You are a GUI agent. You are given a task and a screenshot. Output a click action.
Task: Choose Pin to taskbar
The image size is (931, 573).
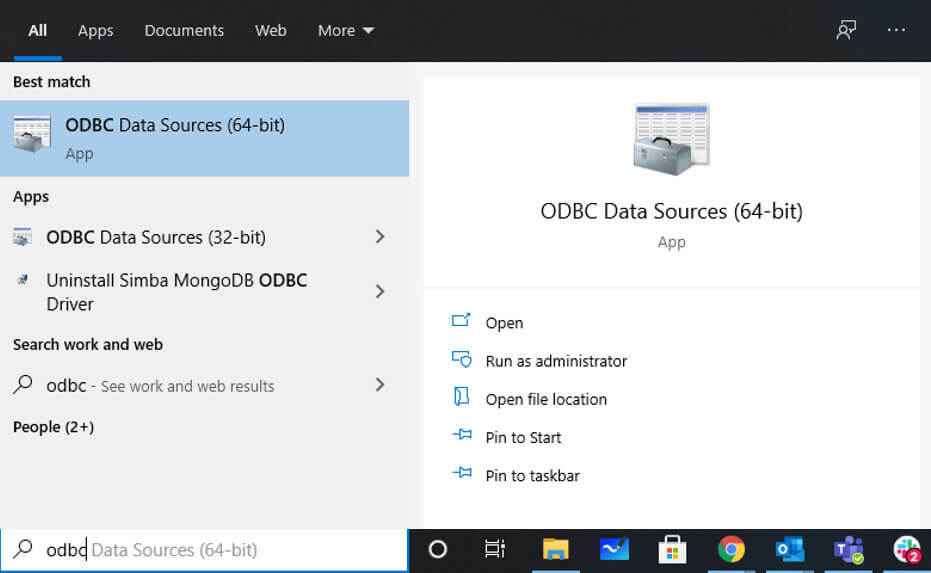tap(533, 476)
